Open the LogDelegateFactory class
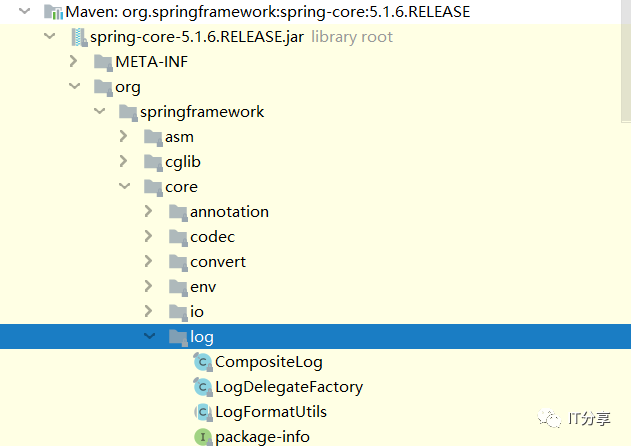The height and width of the screenshot is (446, 631). [289, 387]
